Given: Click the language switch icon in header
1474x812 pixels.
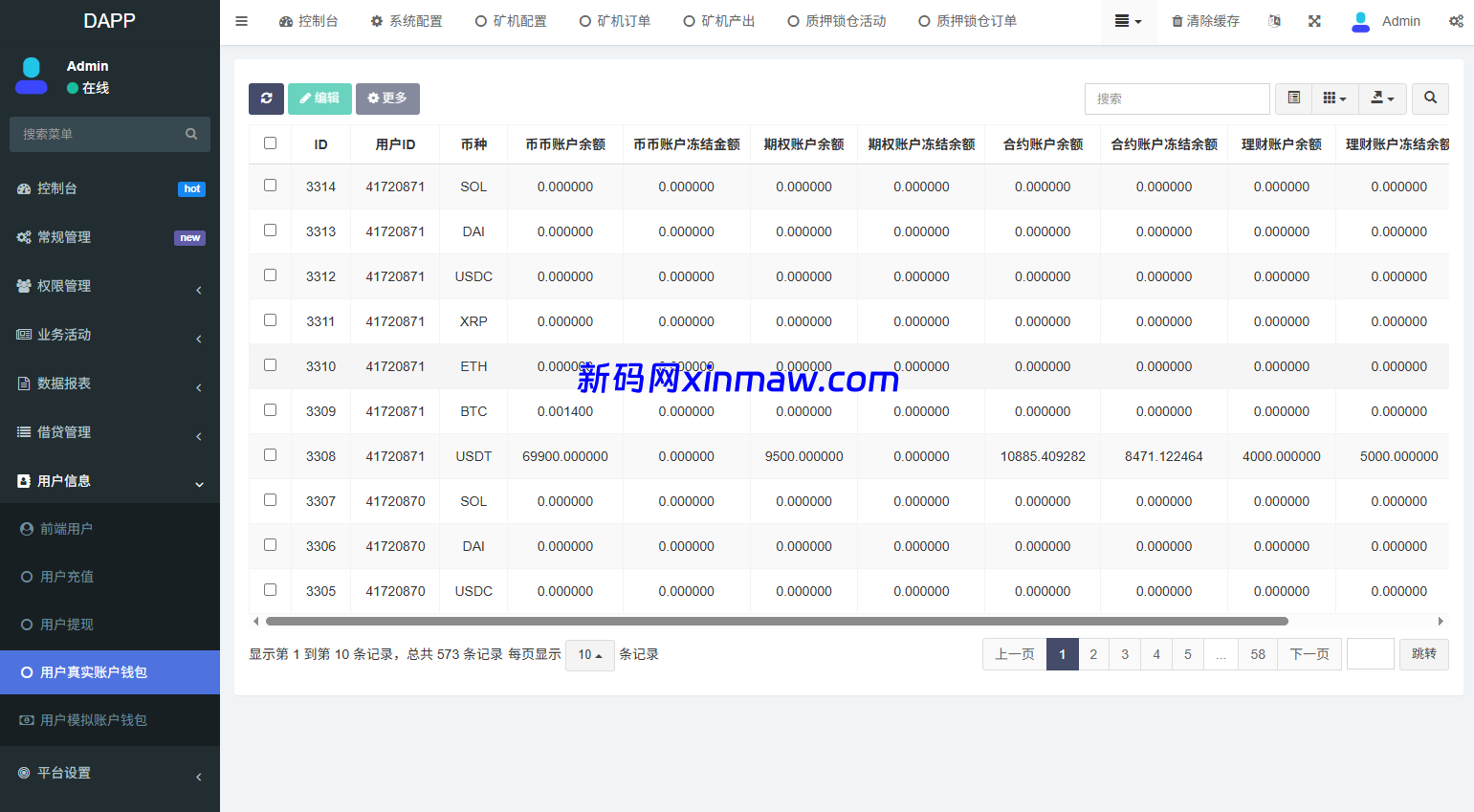Looking at the screenshot, I should coord(1274,21).
